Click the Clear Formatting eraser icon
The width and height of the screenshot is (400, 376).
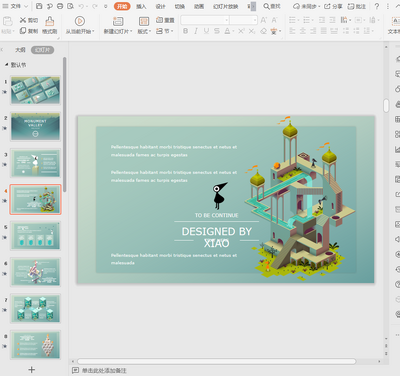point(263,31)
